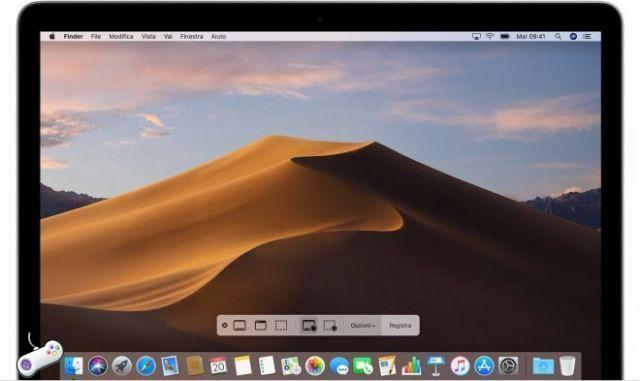Viewport: 640px width, 381px height.
Task: Open the Vai menu
Action: tap(168, 36)
